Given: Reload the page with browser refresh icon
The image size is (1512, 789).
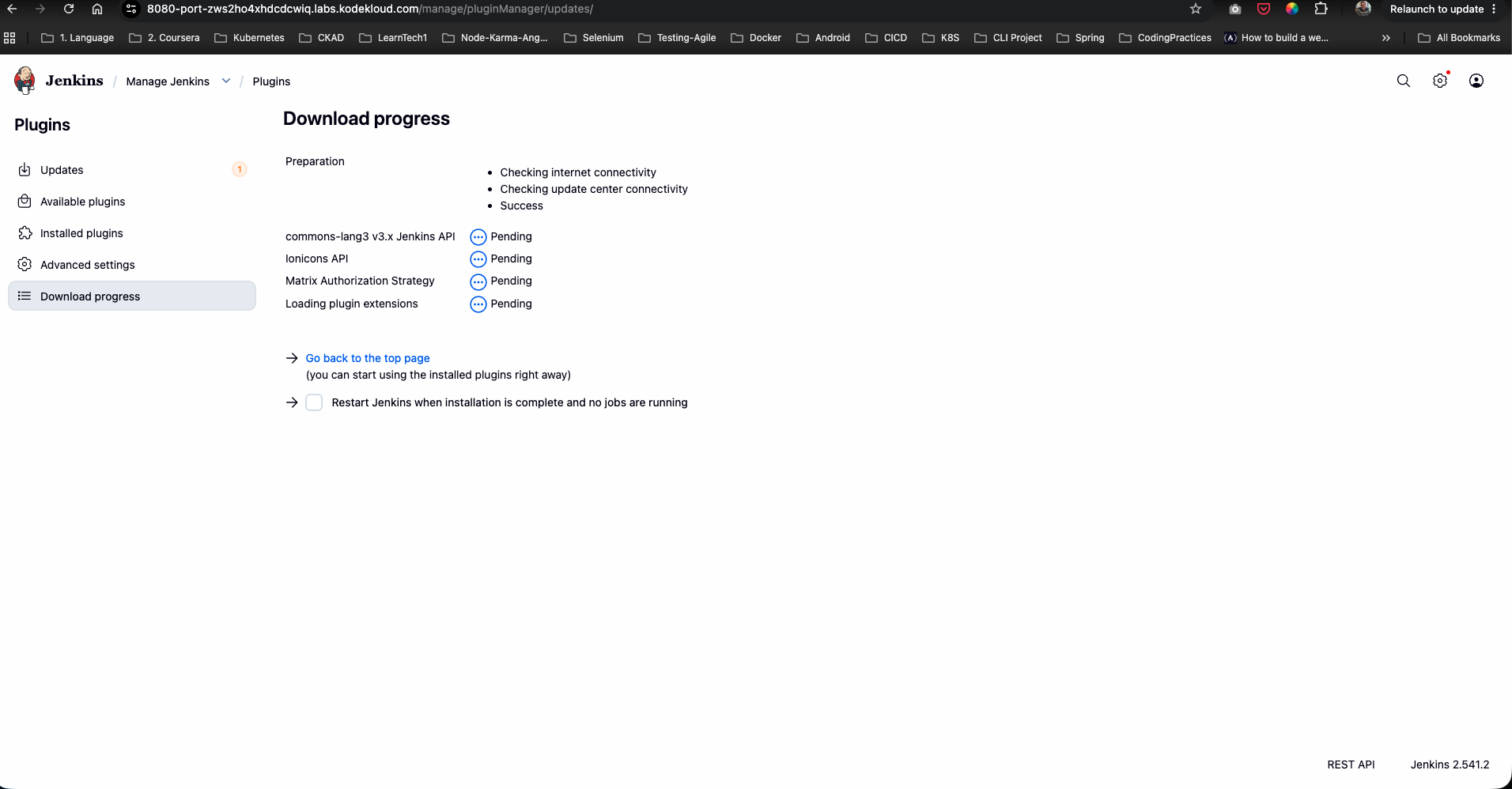Looking at the screenshot, I should [69, 9].
